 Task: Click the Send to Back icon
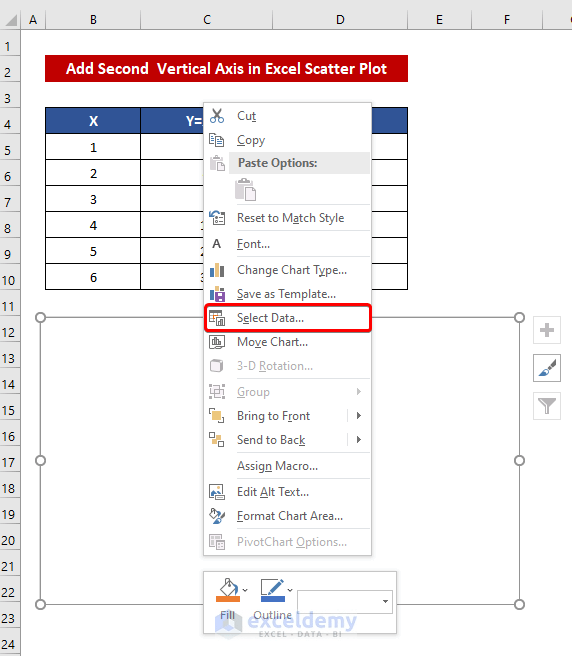tap(217, 440)
